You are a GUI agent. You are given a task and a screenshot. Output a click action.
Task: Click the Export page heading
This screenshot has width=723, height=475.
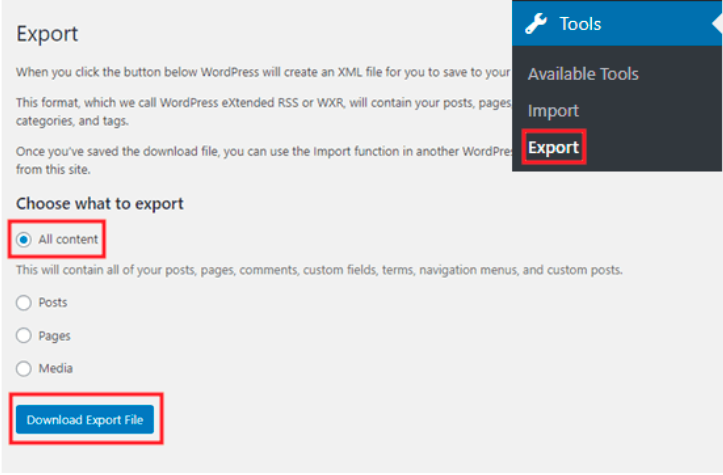pos(47,34)
